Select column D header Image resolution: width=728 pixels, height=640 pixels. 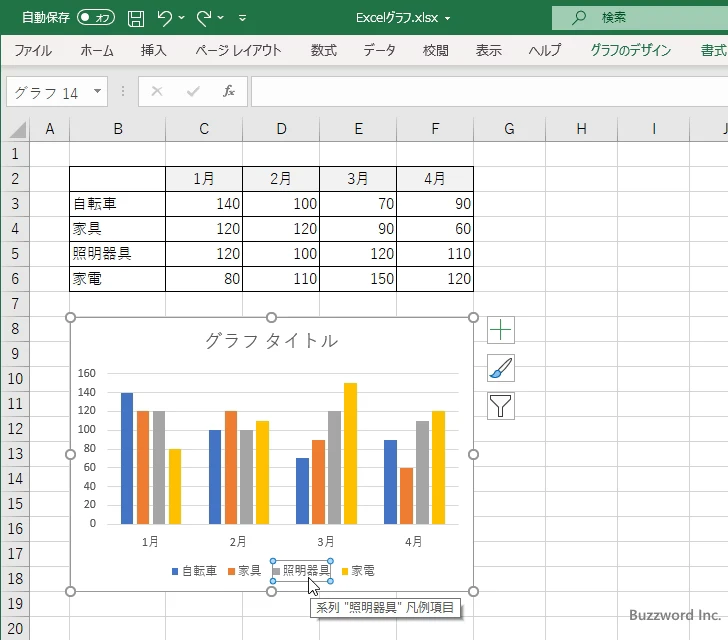(281, 129)
